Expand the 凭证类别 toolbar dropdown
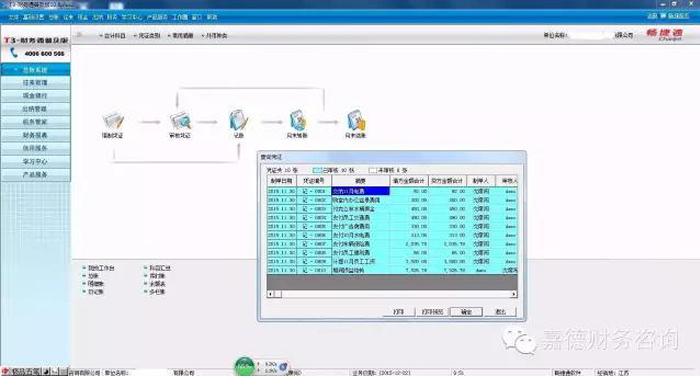 click(147, 35)
